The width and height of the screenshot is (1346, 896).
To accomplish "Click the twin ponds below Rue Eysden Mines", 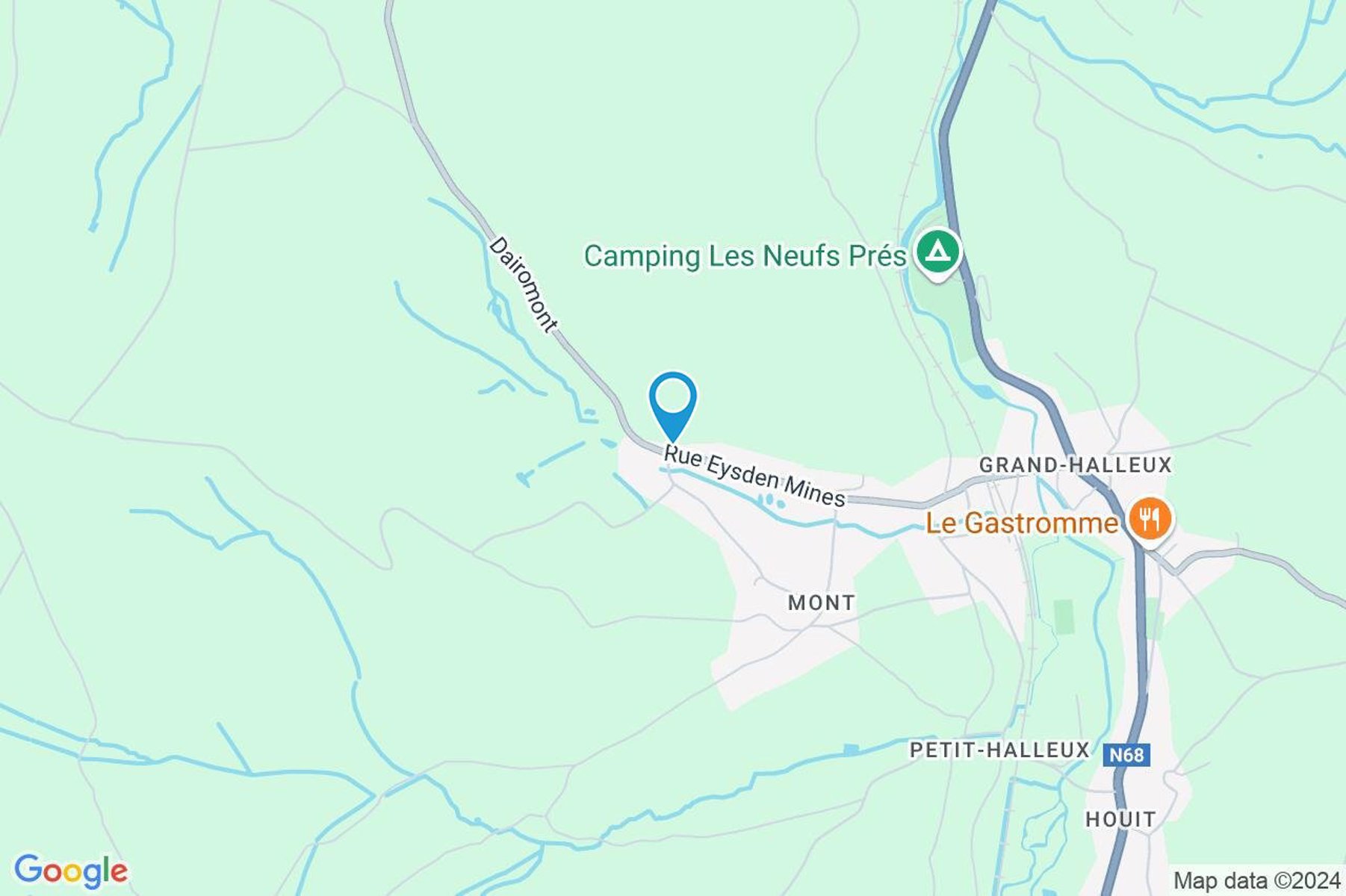I will (772, 502).
